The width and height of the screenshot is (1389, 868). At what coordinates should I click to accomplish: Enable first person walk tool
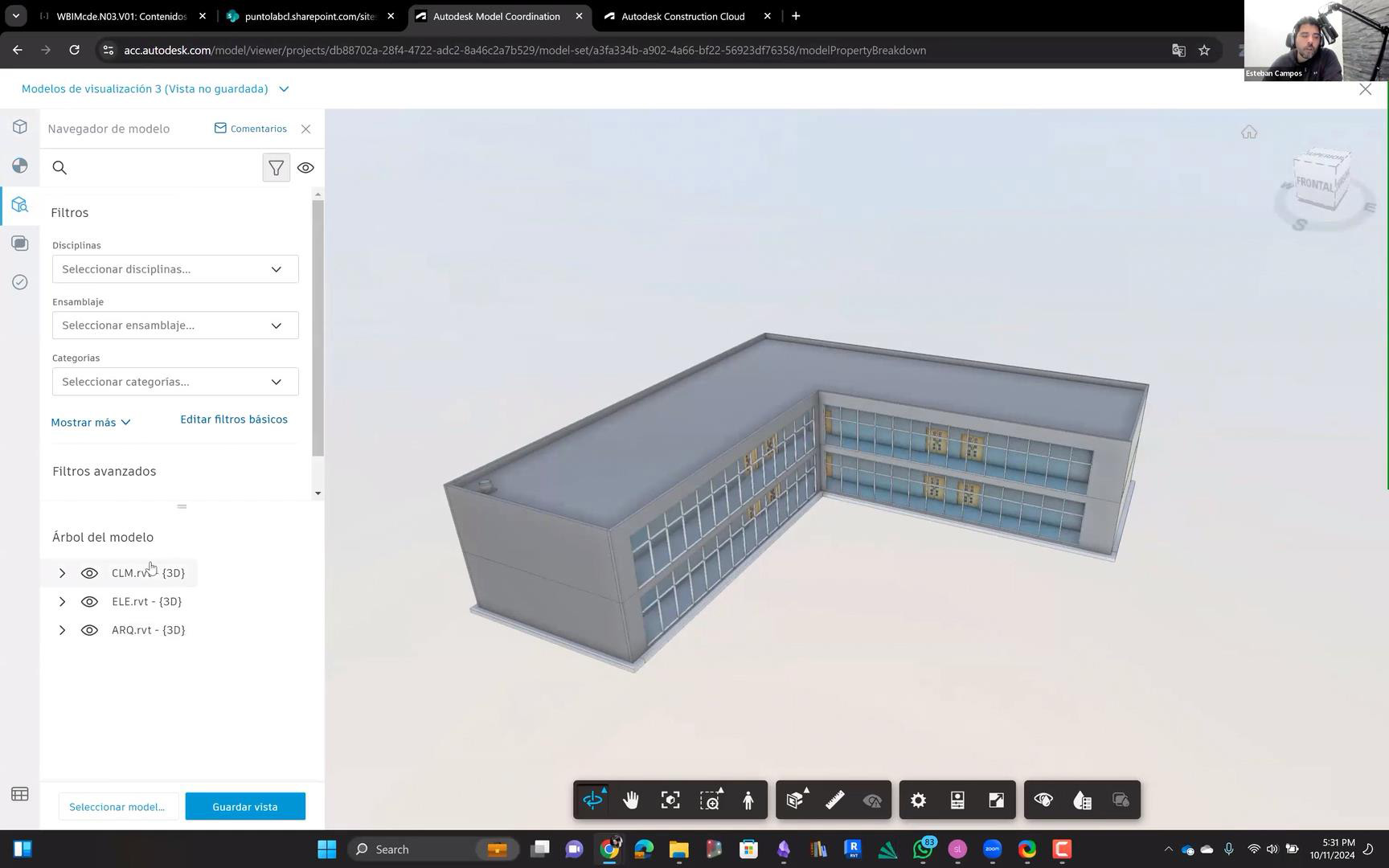[x=748, y=800]
